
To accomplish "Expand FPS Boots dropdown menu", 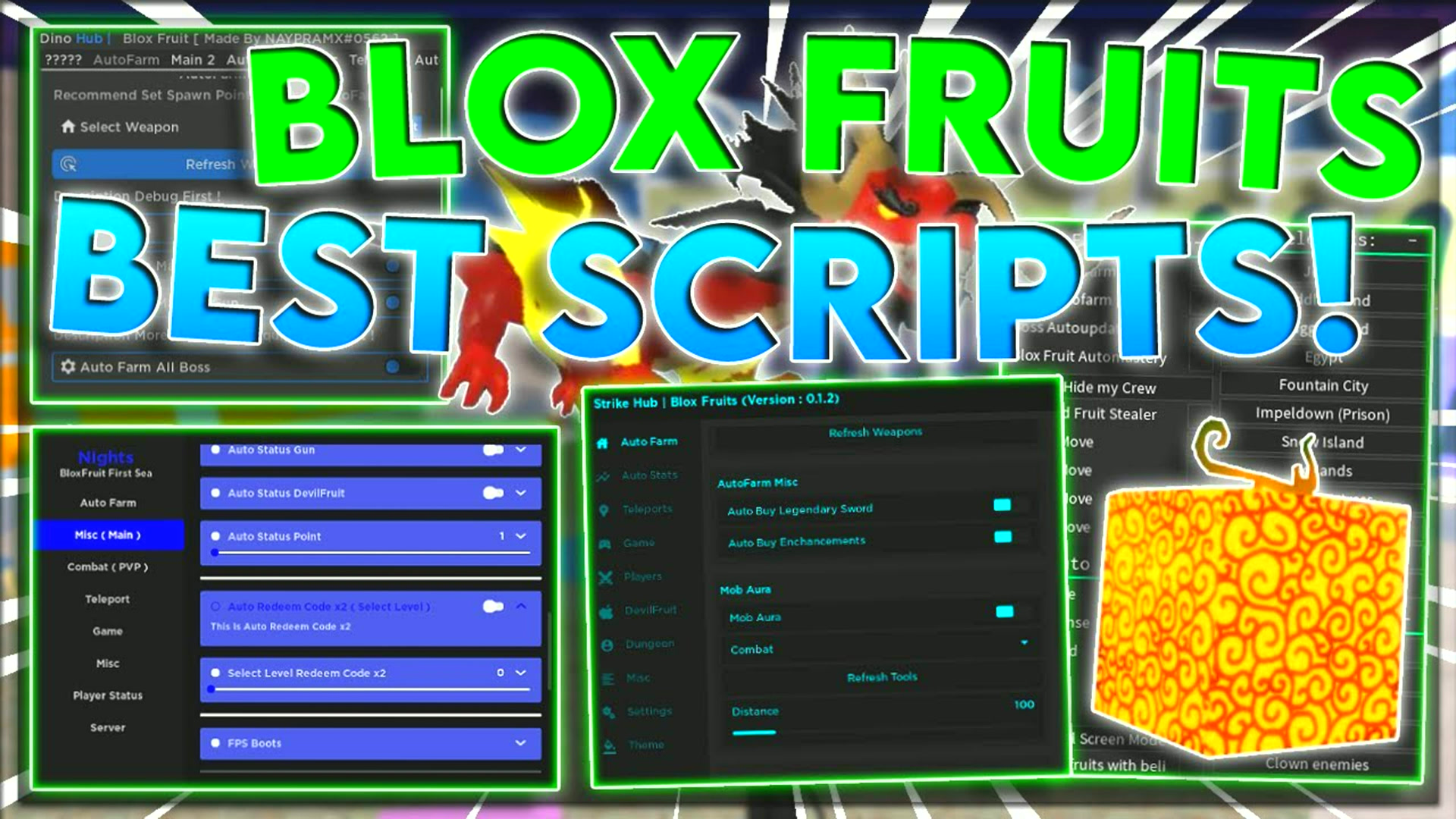I will 523,742.
